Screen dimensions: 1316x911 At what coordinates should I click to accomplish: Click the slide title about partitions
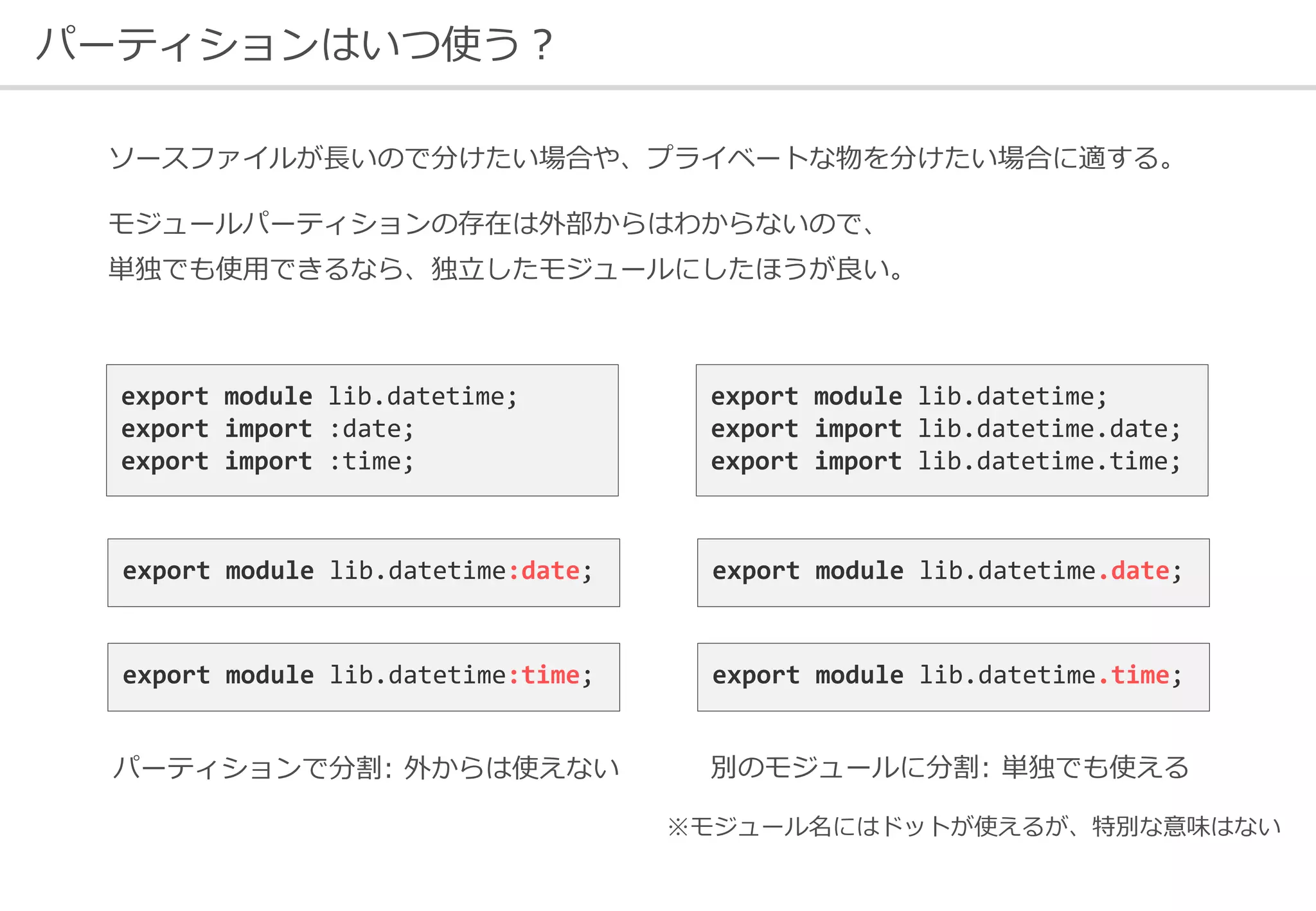point(294,44)
